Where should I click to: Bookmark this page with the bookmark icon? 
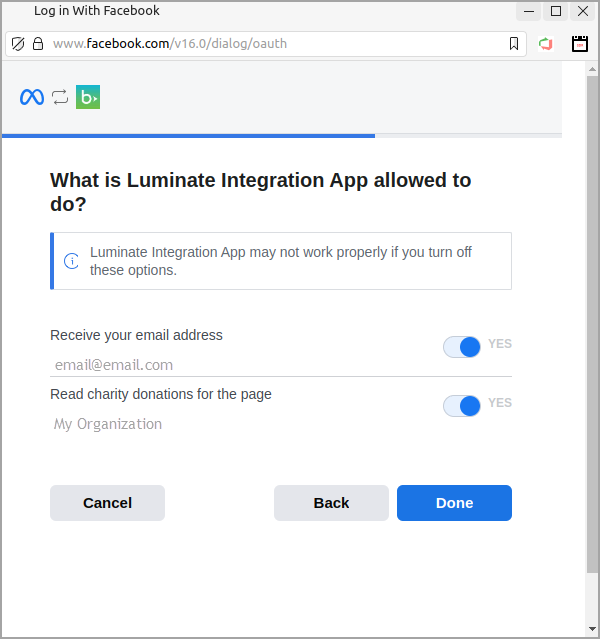pyautogui.click(x=514, y=44)
